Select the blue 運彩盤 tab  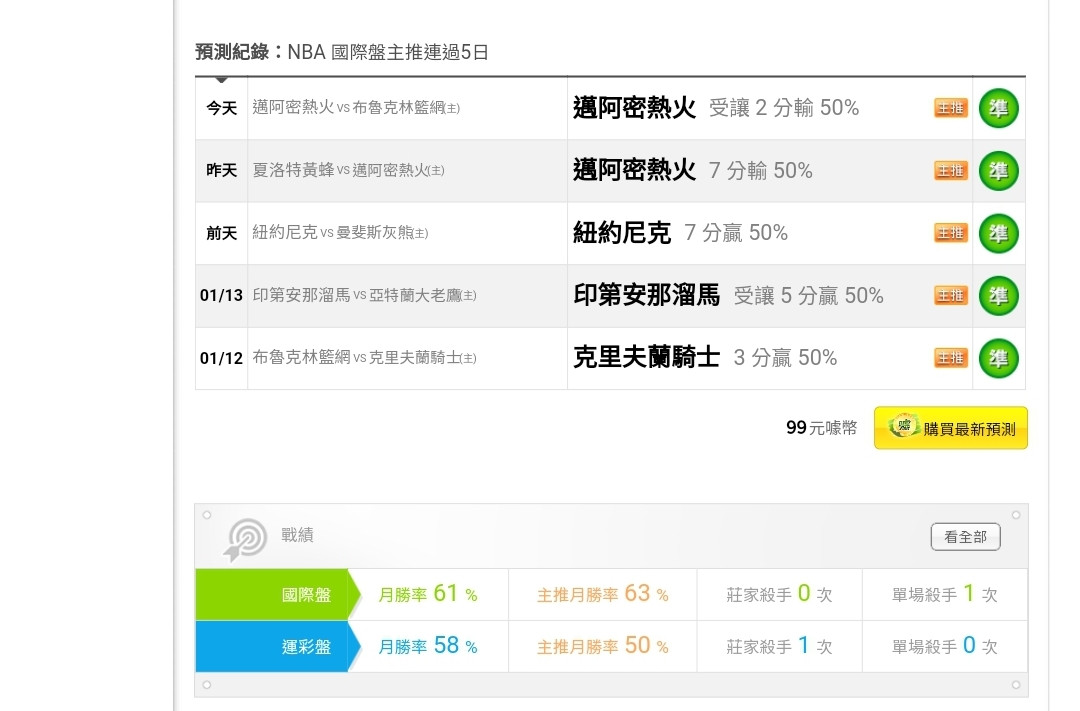tap(278, 646)
